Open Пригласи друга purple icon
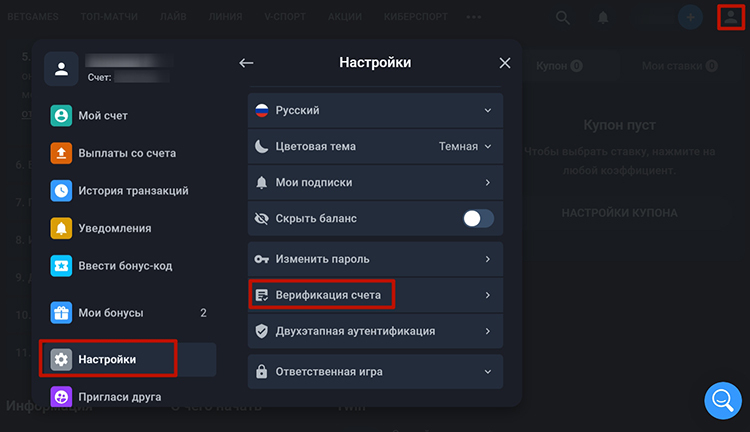Image resolution: width=750 pixels, height=432 pixels. tap(61, 397)
